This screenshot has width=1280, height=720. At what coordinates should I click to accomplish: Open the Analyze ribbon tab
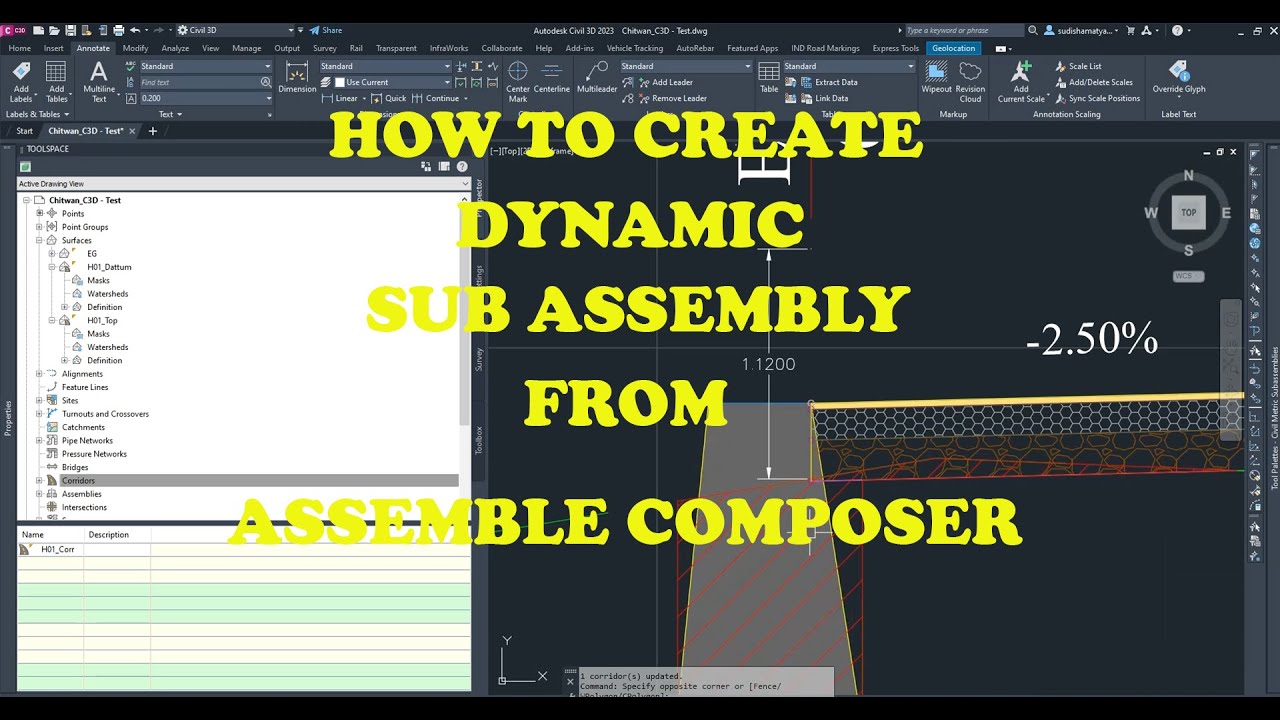175,48
